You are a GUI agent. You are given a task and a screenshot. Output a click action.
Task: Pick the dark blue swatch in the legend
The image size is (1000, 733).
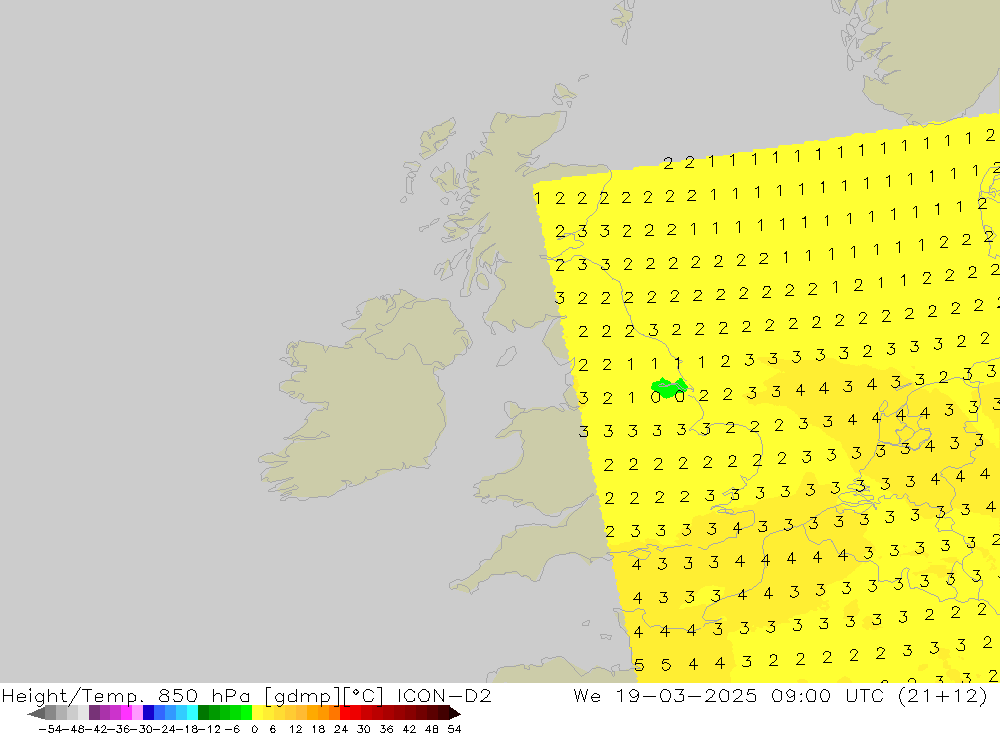point(148,713)
